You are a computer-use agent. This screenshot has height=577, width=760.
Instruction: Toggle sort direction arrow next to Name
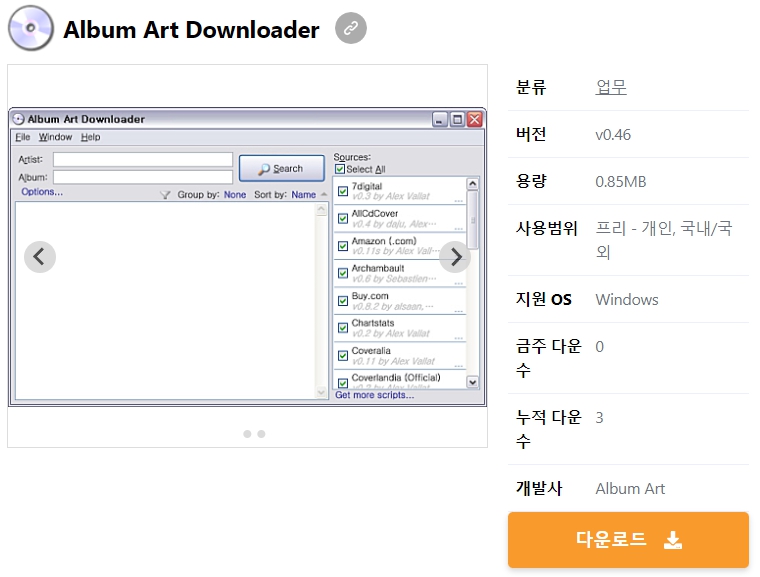pos(324,194)
